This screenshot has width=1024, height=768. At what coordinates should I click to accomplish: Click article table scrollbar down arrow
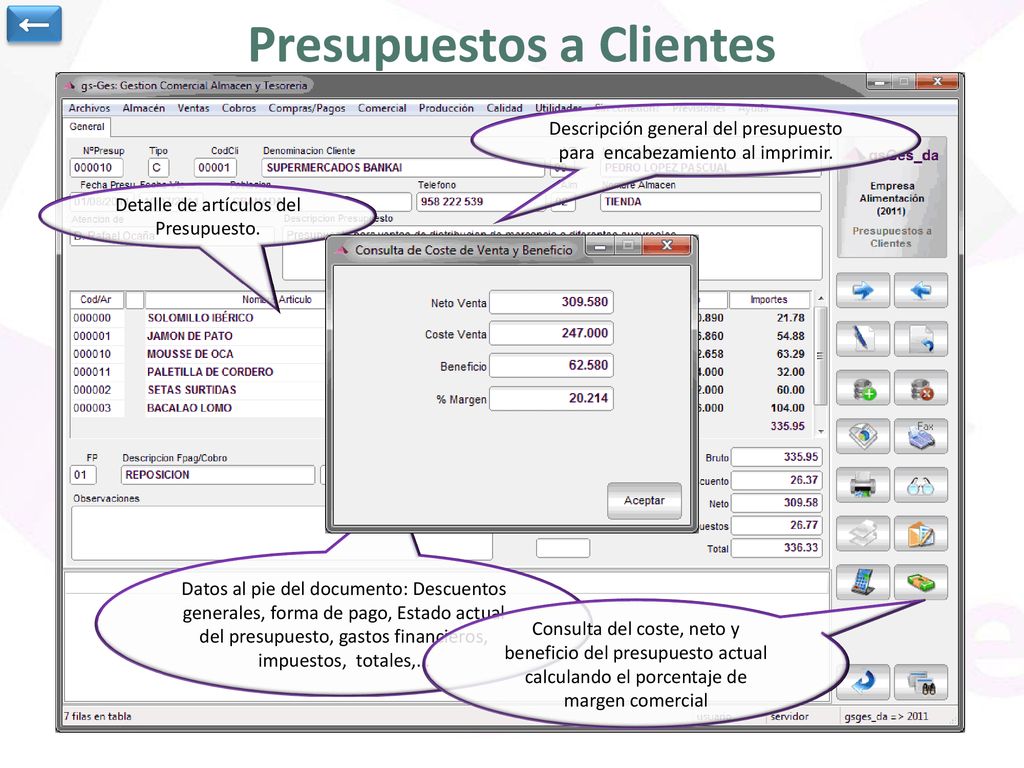[821, 432]
